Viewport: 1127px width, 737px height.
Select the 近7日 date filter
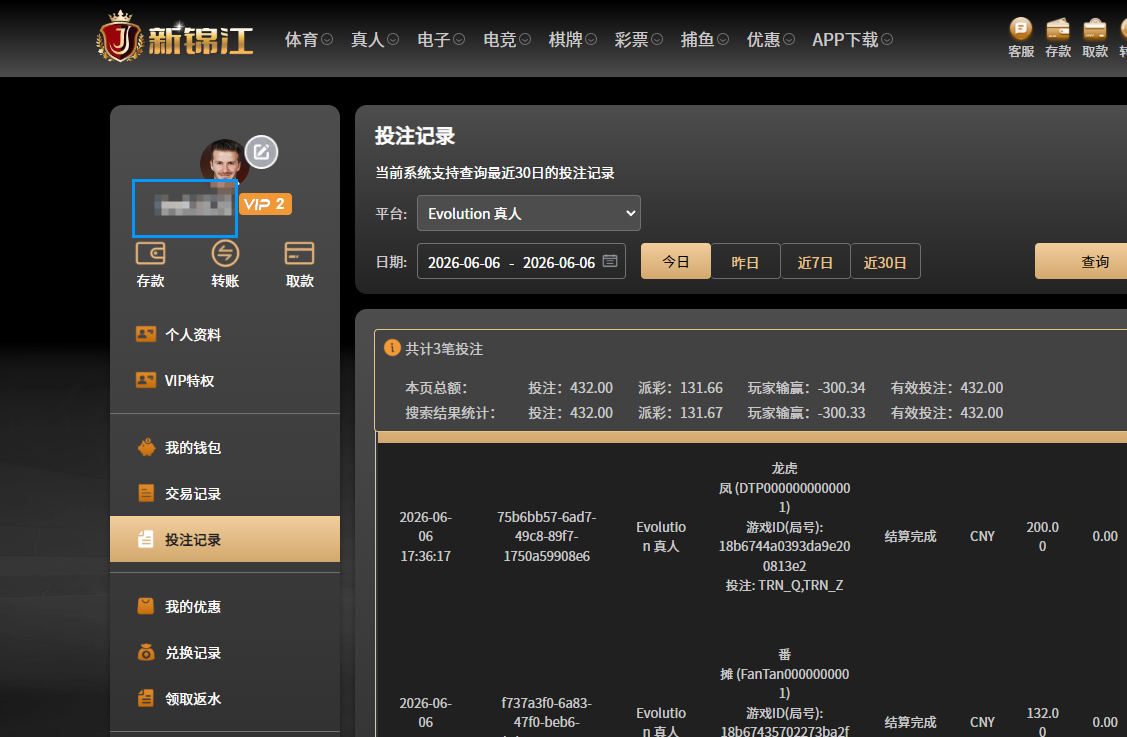815,262
